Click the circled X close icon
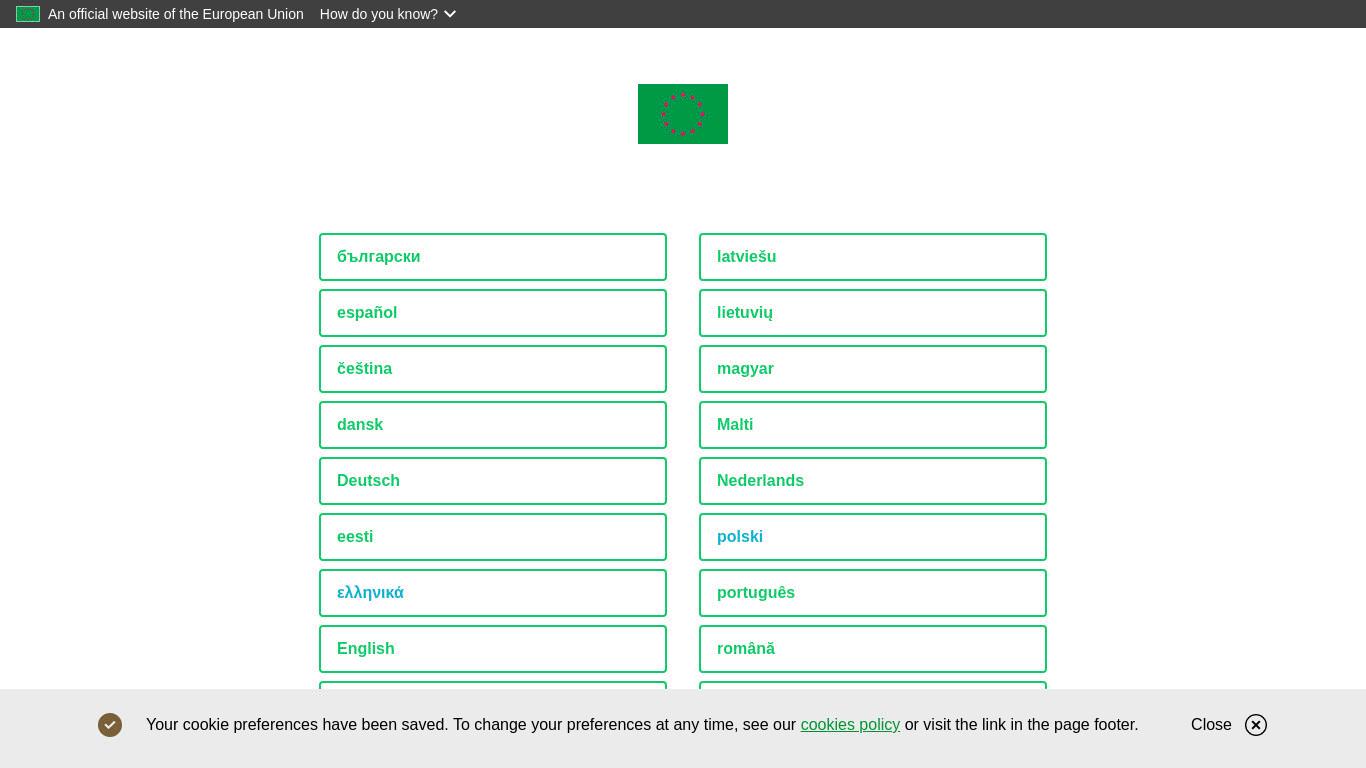The width and height of the screenshot is (1366, 768). tap(1256, 725)
